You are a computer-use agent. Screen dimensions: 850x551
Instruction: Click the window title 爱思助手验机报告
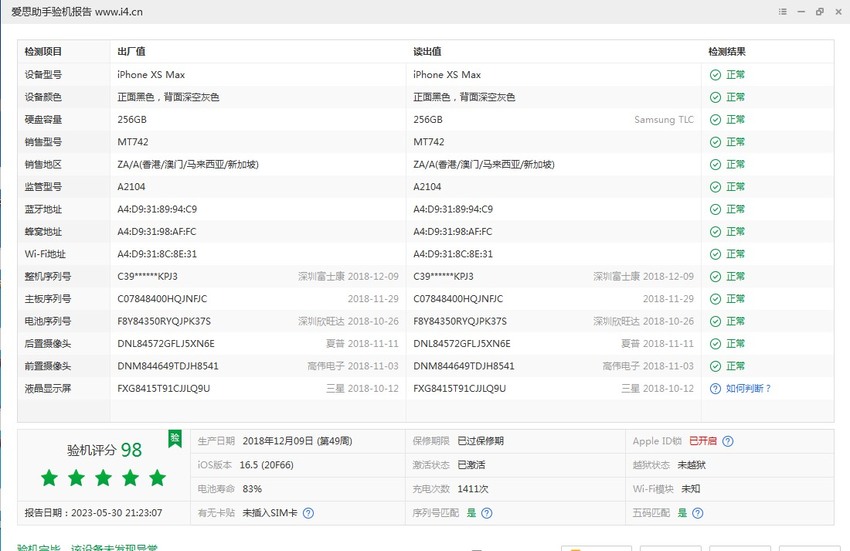(x=51, y=12)
